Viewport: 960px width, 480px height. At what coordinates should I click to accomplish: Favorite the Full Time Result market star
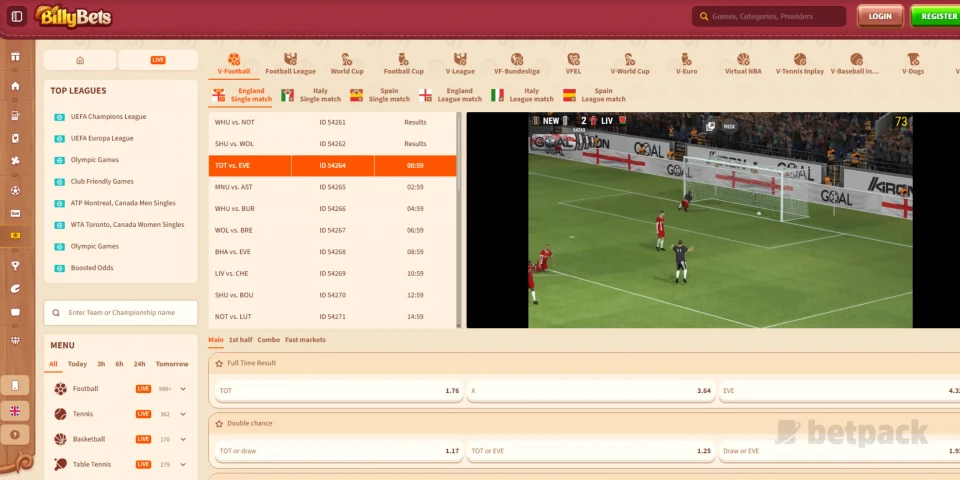pyautogui.click(x=219, y=363)
